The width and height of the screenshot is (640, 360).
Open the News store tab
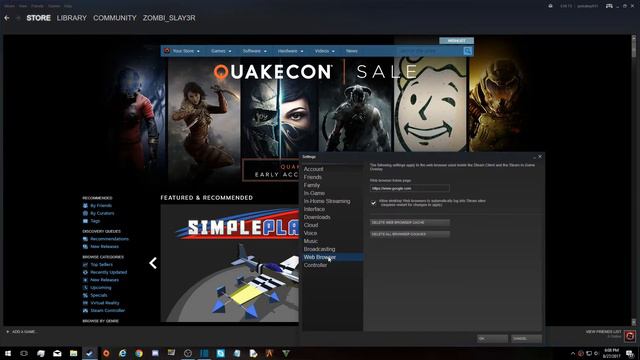[x=352, y=51]
